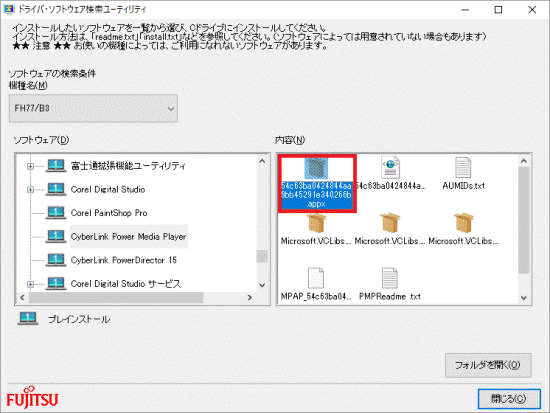Click the contents pane scroll down arrow
550x413 pixels.
pos(524,298)
